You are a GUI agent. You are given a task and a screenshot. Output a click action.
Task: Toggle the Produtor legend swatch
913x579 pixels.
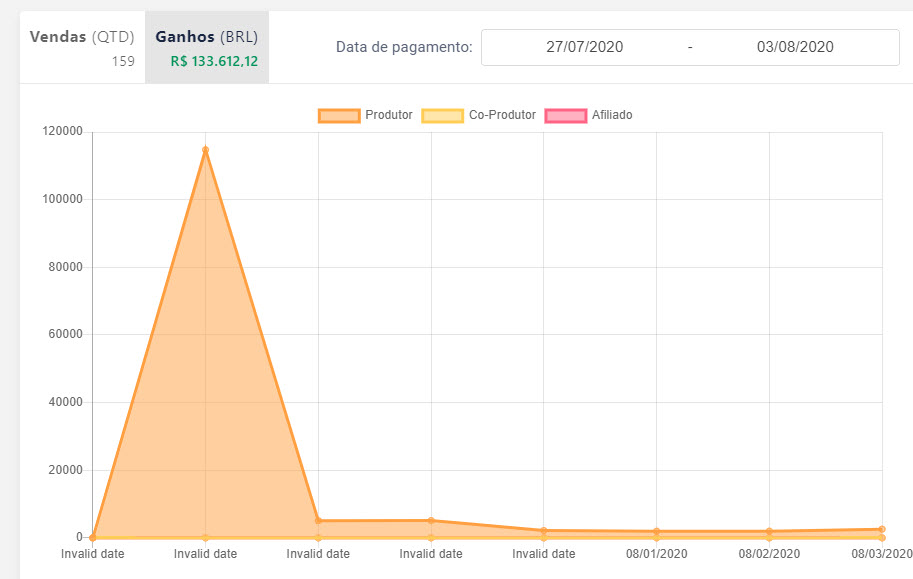pos(339,115)
